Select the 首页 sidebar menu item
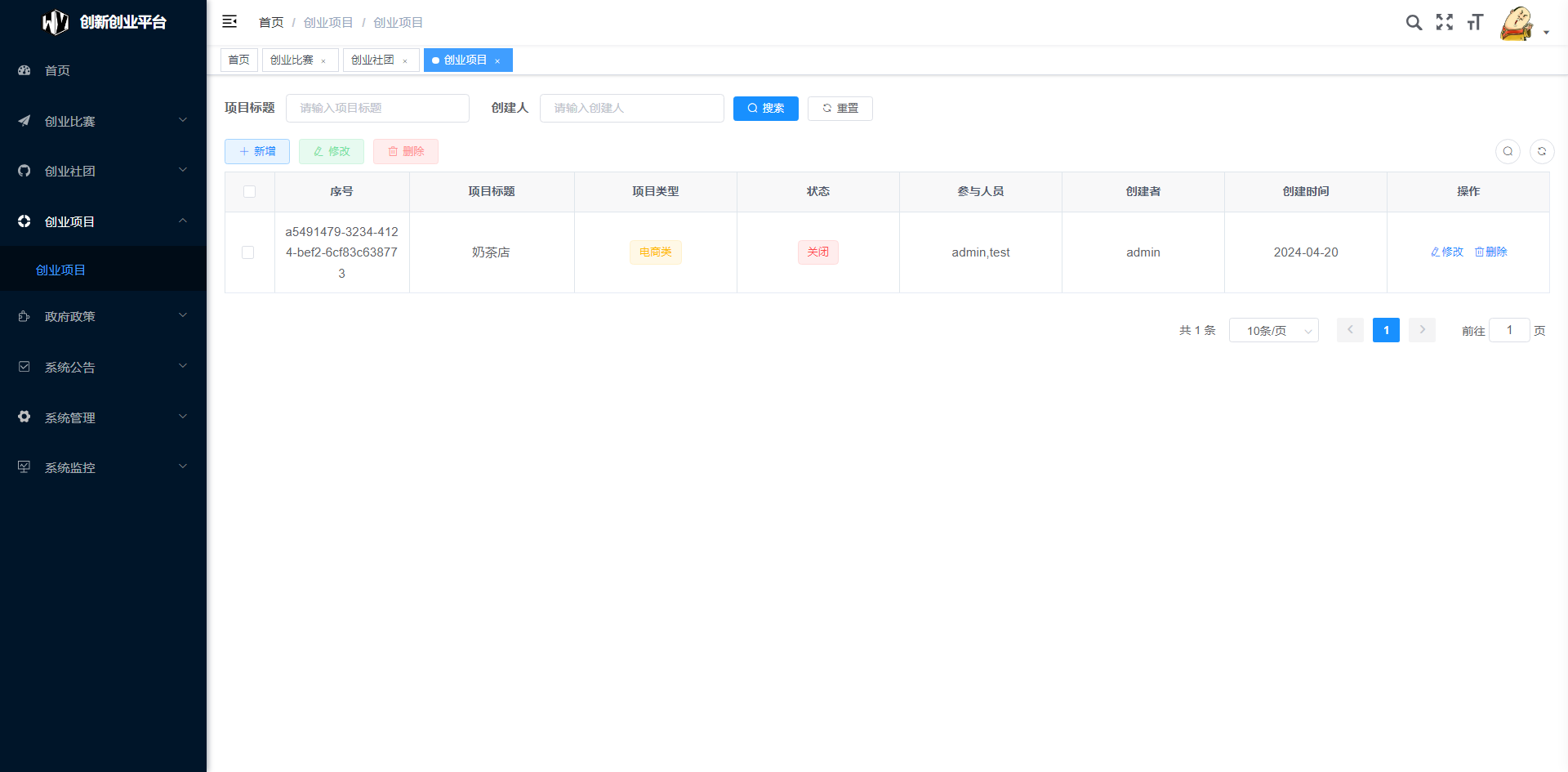 103,70
